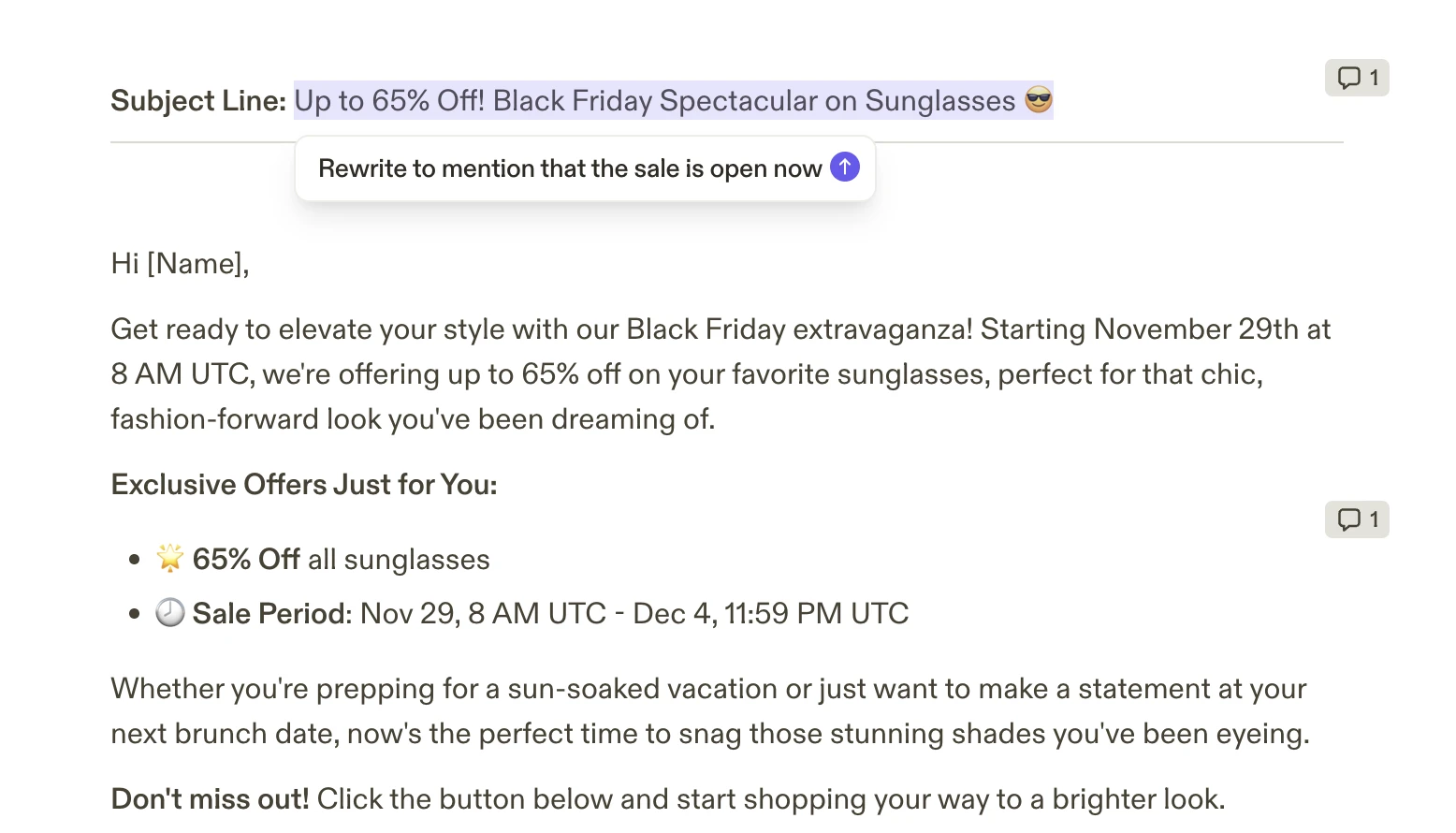Submit the rewrite prompt with the arrow button

coord(844,168)
